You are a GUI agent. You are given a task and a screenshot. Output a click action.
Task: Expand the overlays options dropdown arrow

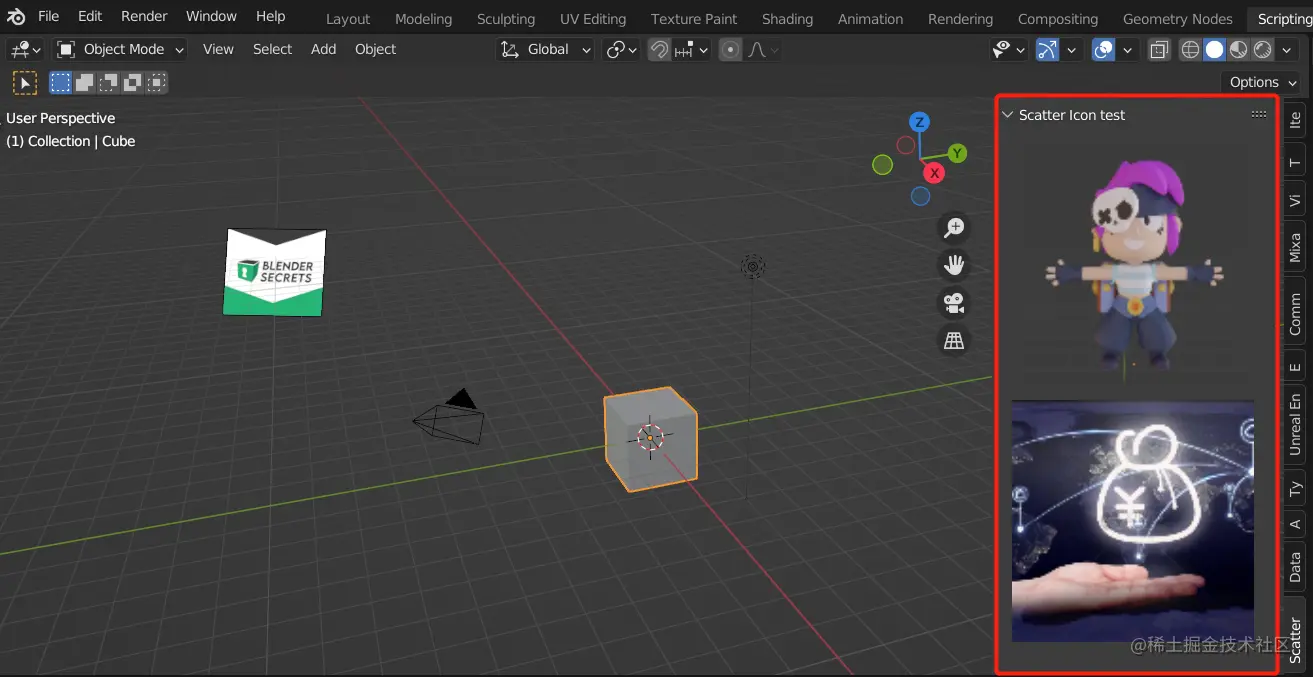1128,49
